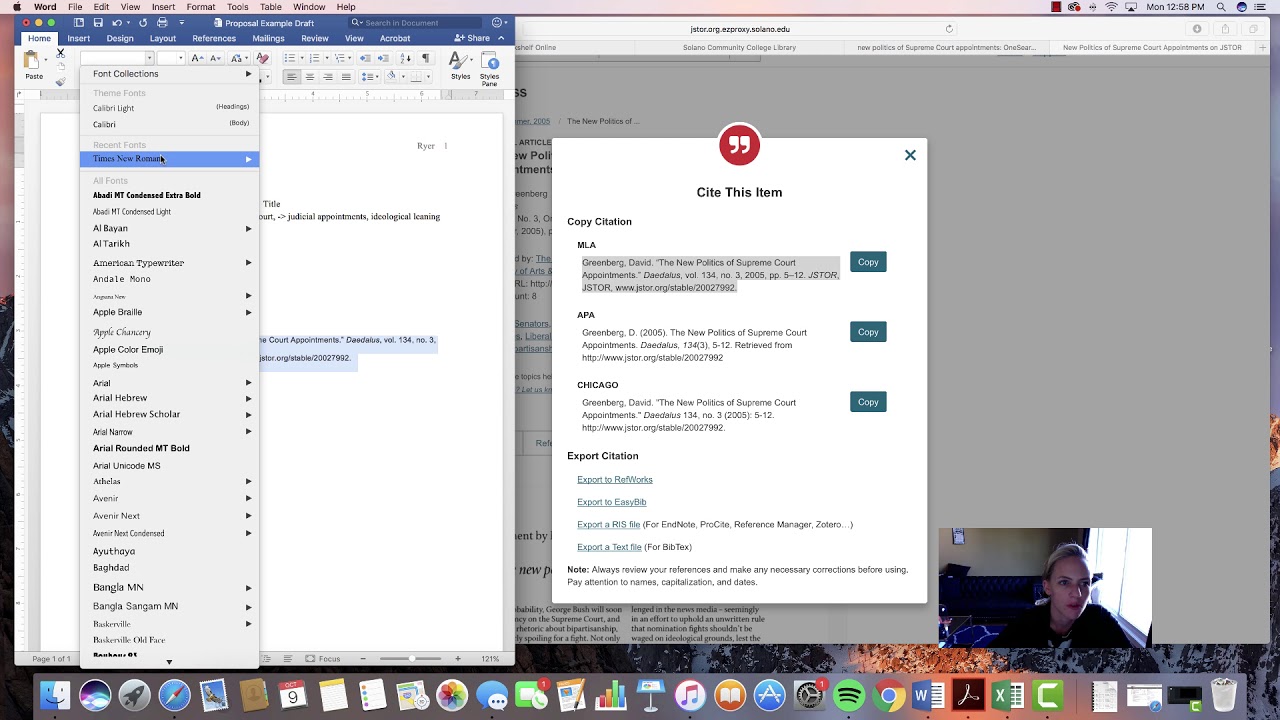
Task: Expand the Avenir Next font submenu
Action: (249, 515)
